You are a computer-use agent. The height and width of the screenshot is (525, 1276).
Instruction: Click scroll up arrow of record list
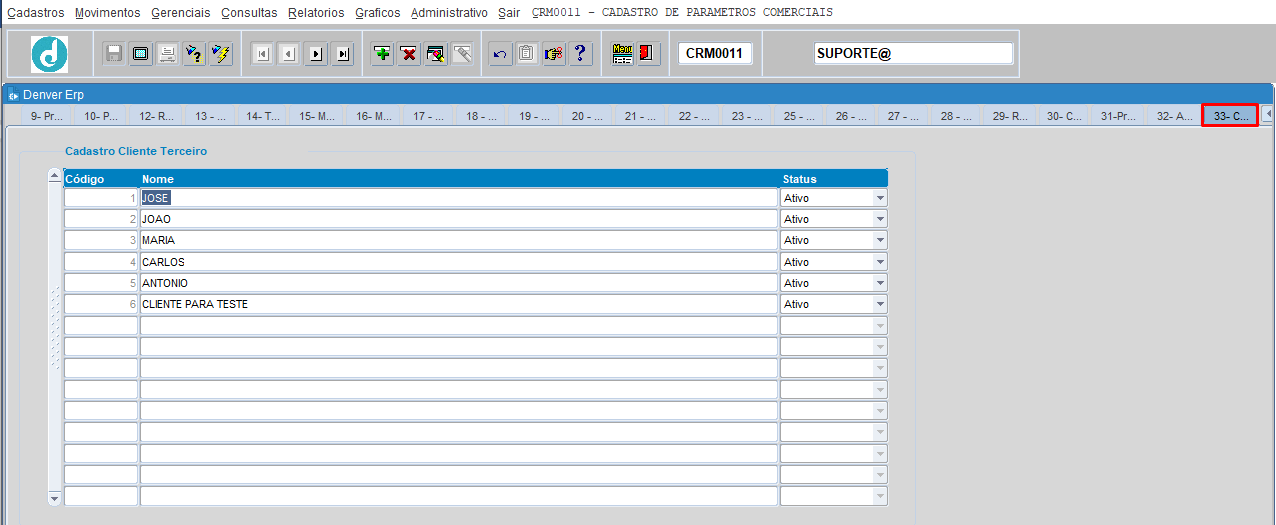[55, 177]
